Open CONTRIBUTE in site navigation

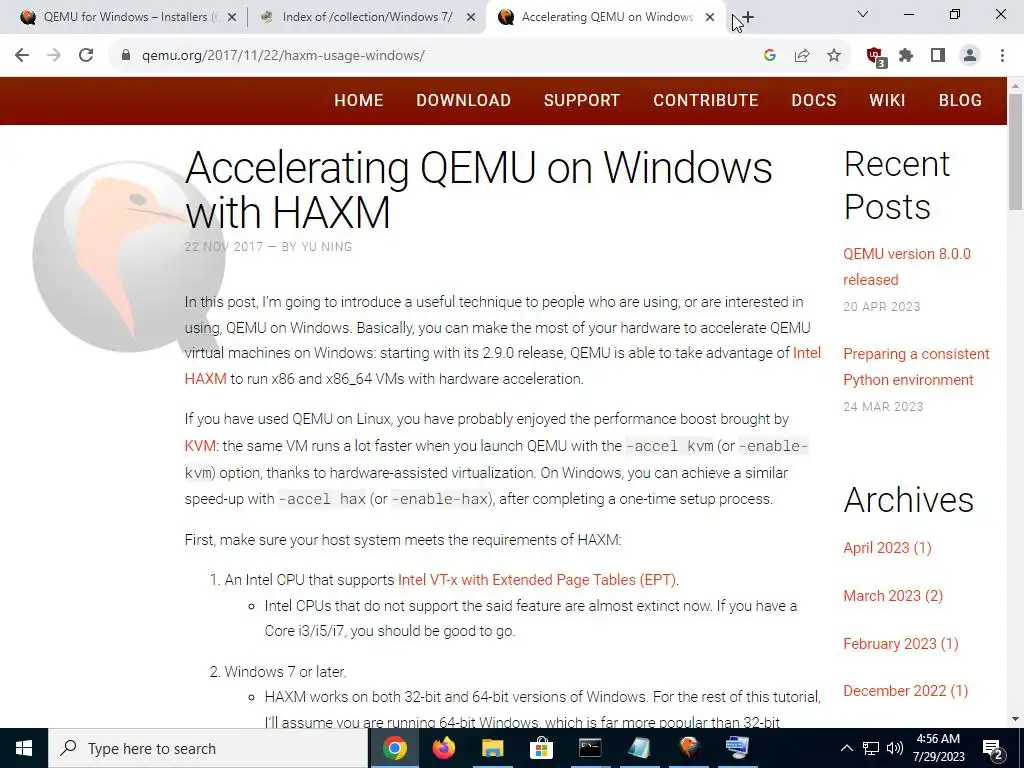706,101
